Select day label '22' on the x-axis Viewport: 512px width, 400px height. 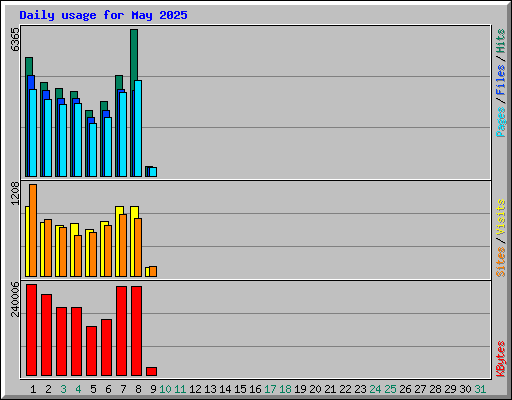[345, 389]
